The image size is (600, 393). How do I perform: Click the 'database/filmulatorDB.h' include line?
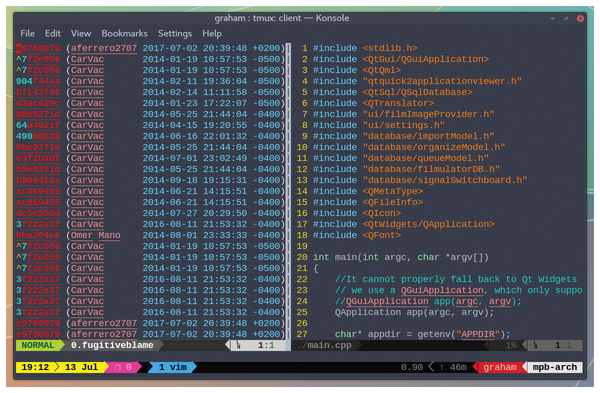406,169
